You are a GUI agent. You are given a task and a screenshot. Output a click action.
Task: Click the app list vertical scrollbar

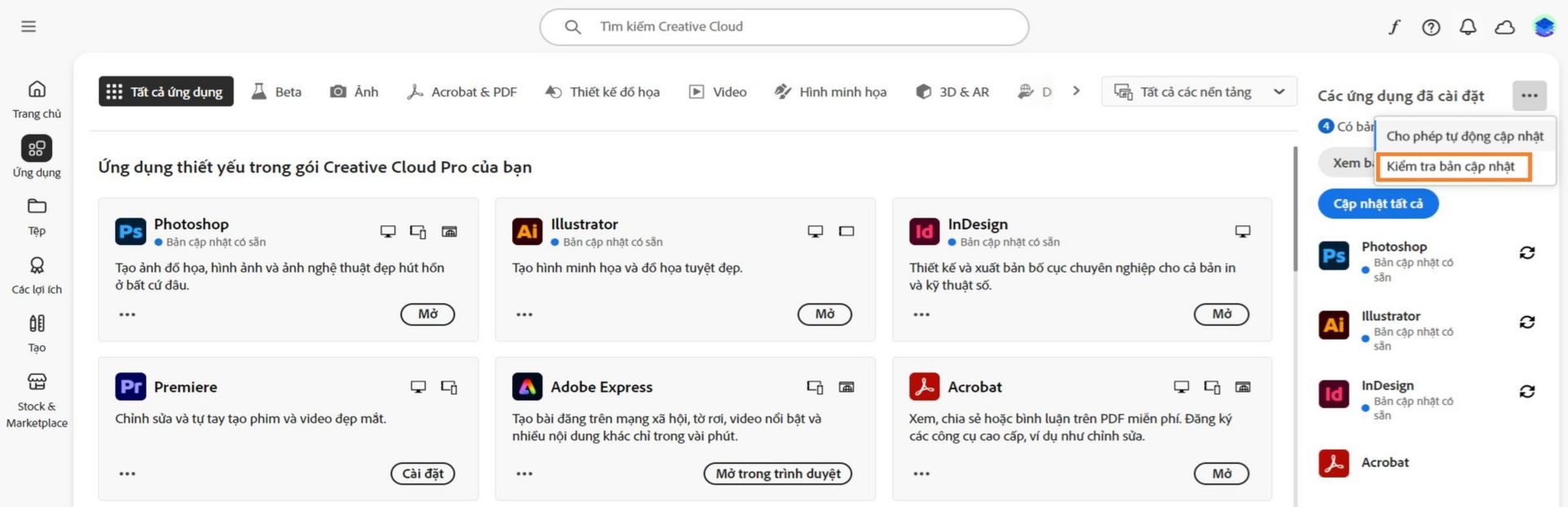pyautogui.click(x=1295, y=209)
